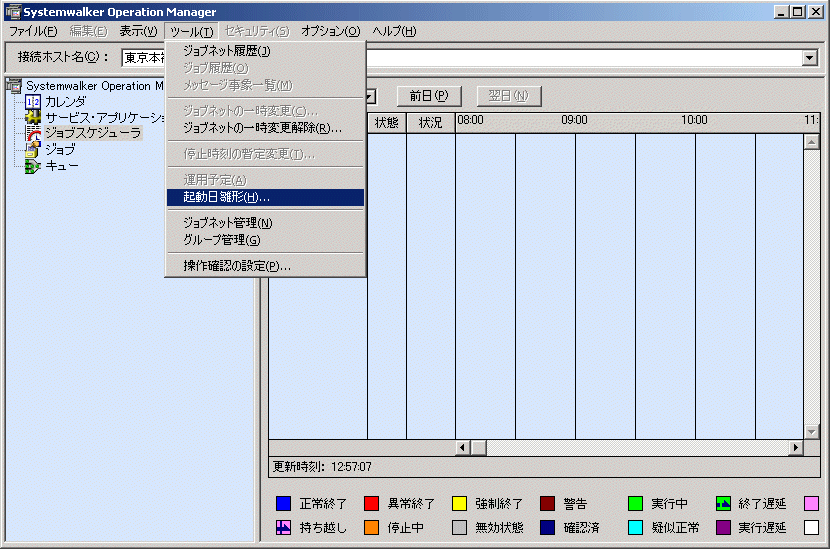Click the blue 正常終了 color swatch

[x=283, y=503]
